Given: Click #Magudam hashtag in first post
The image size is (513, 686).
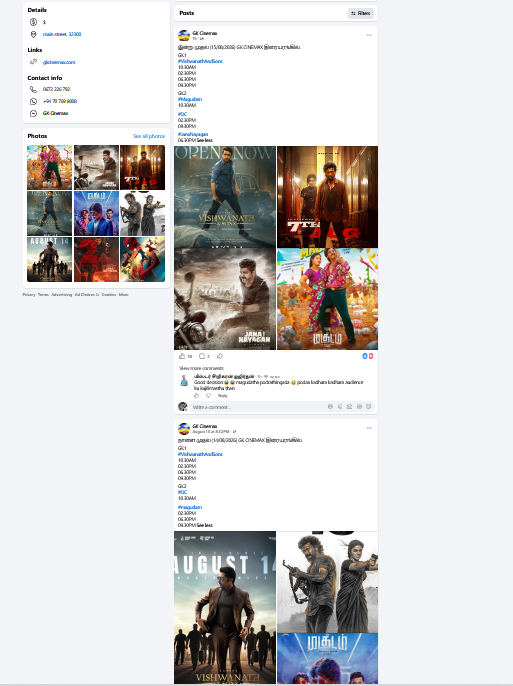Looking at the screenshot, I should (x=190, y=99).
